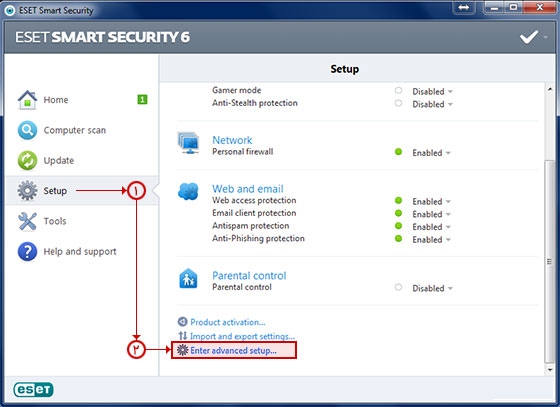Open Enter advanced setup link
This screenshot has width=560, height=407.
click(x=233, y=351)
